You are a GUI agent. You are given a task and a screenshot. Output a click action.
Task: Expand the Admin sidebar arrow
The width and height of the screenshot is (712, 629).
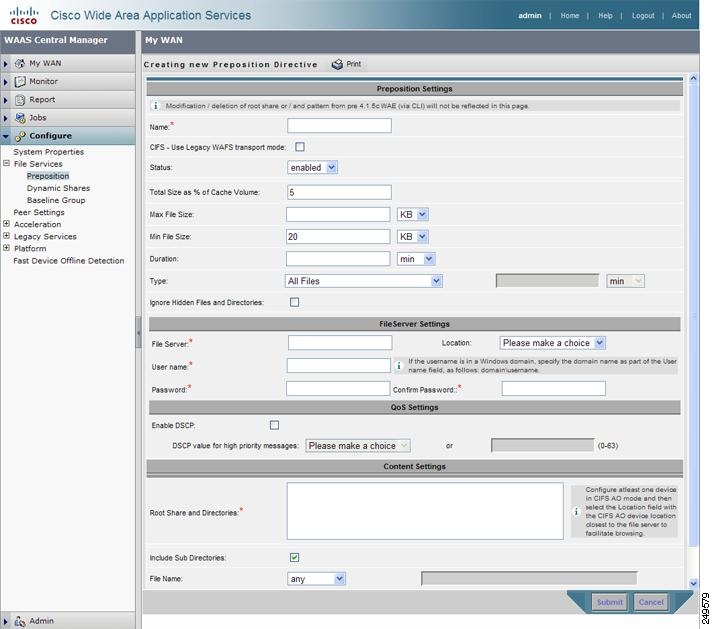pos(5,622)
